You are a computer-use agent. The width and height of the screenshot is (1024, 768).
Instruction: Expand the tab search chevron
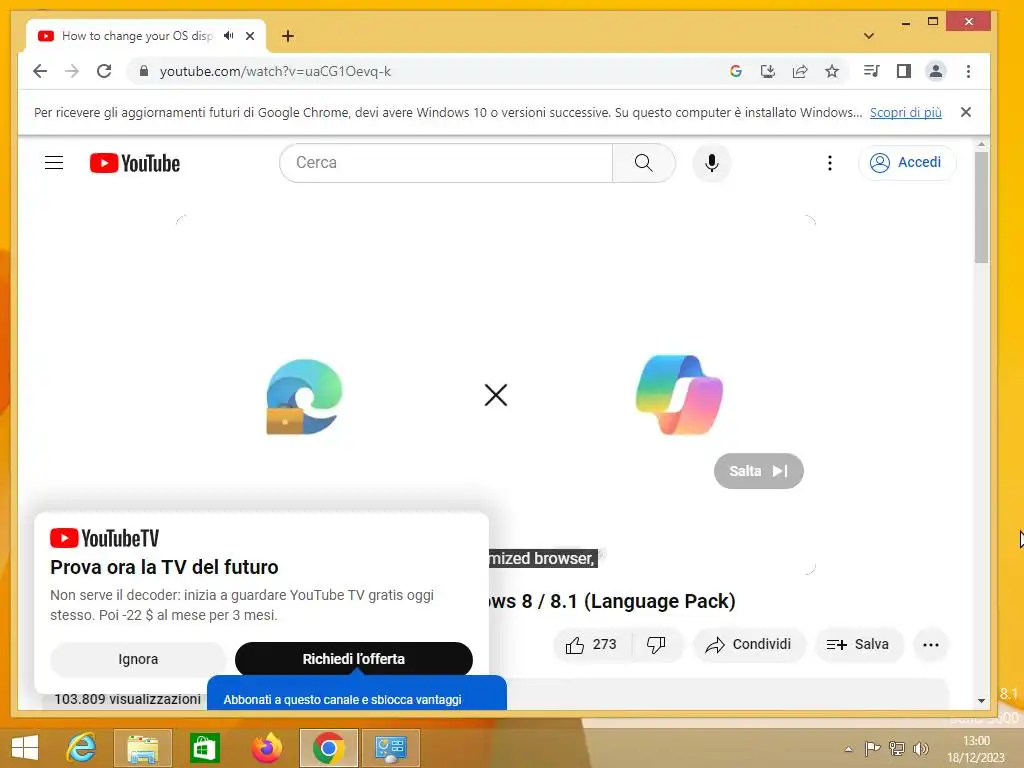869,36
